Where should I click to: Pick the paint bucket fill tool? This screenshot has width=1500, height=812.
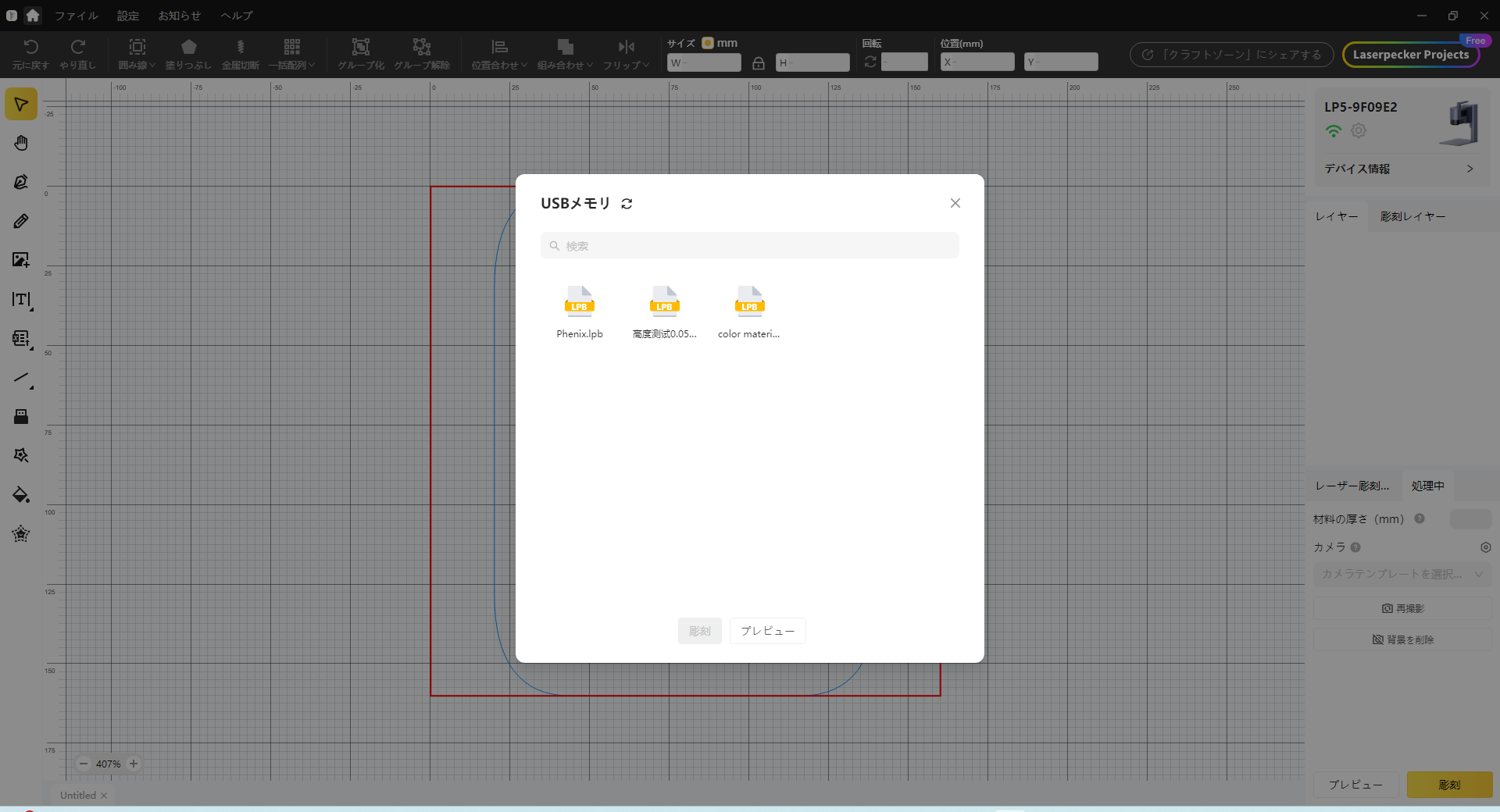coord(21,495)
